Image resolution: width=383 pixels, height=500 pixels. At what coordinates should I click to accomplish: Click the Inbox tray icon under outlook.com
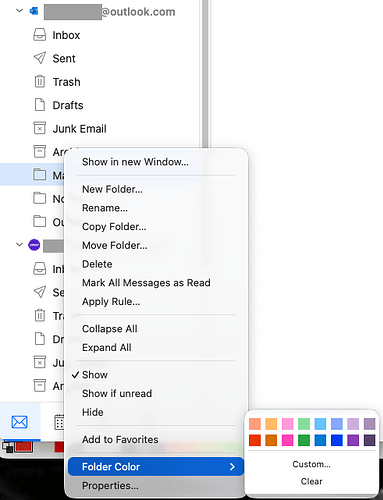(40, 35)
